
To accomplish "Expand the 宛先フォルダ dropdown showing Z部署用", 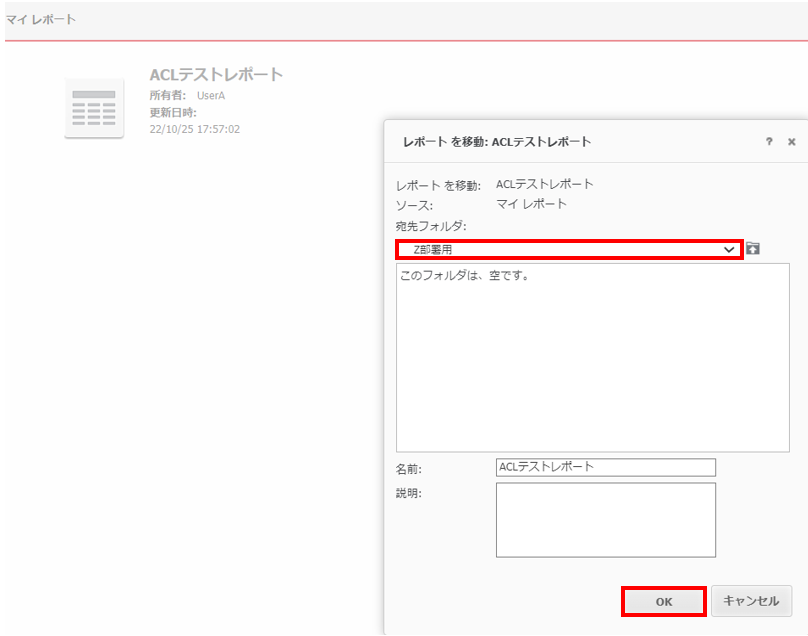I will pos(569,249).
